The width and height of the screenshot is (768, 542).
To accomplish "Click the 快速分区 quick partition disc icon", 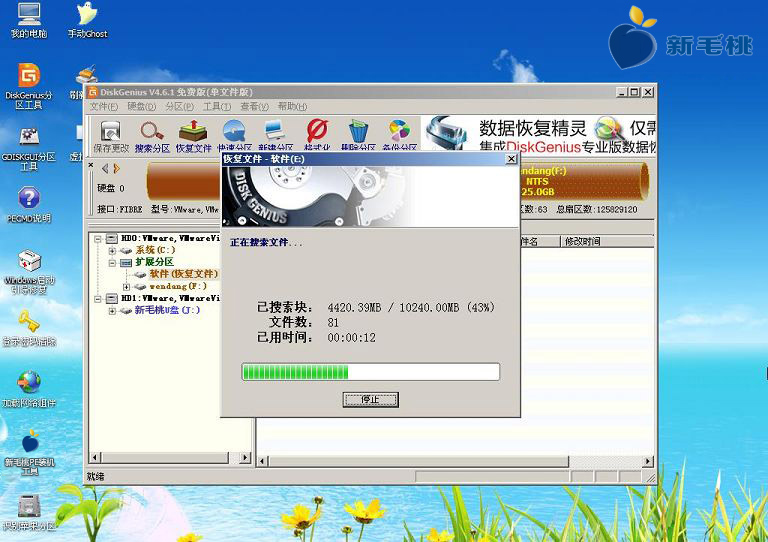I will [x=235, y=135].
